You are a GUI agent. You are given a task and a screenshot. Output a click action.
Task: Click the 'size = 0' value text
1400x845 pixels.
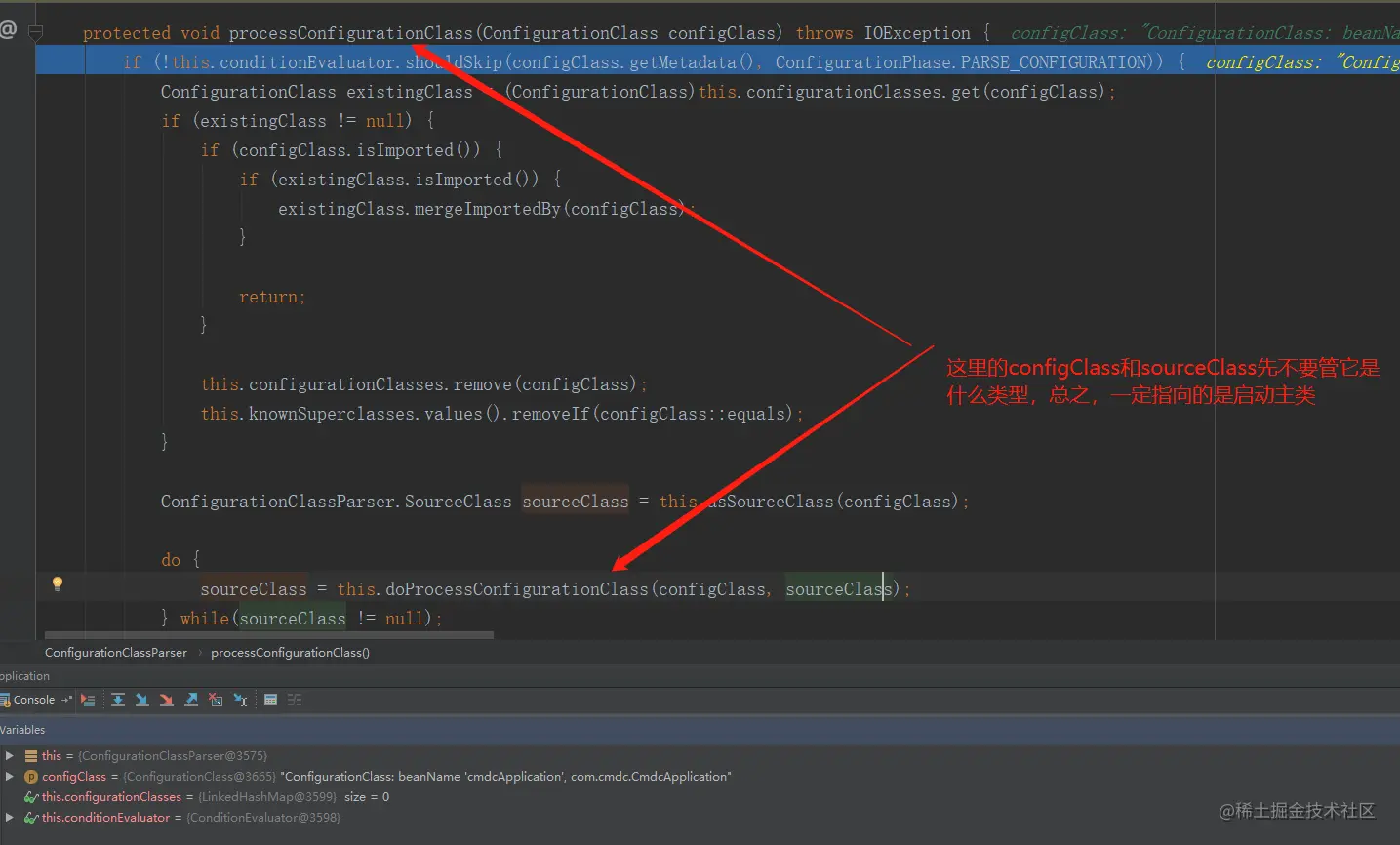(x=367, y=797)
